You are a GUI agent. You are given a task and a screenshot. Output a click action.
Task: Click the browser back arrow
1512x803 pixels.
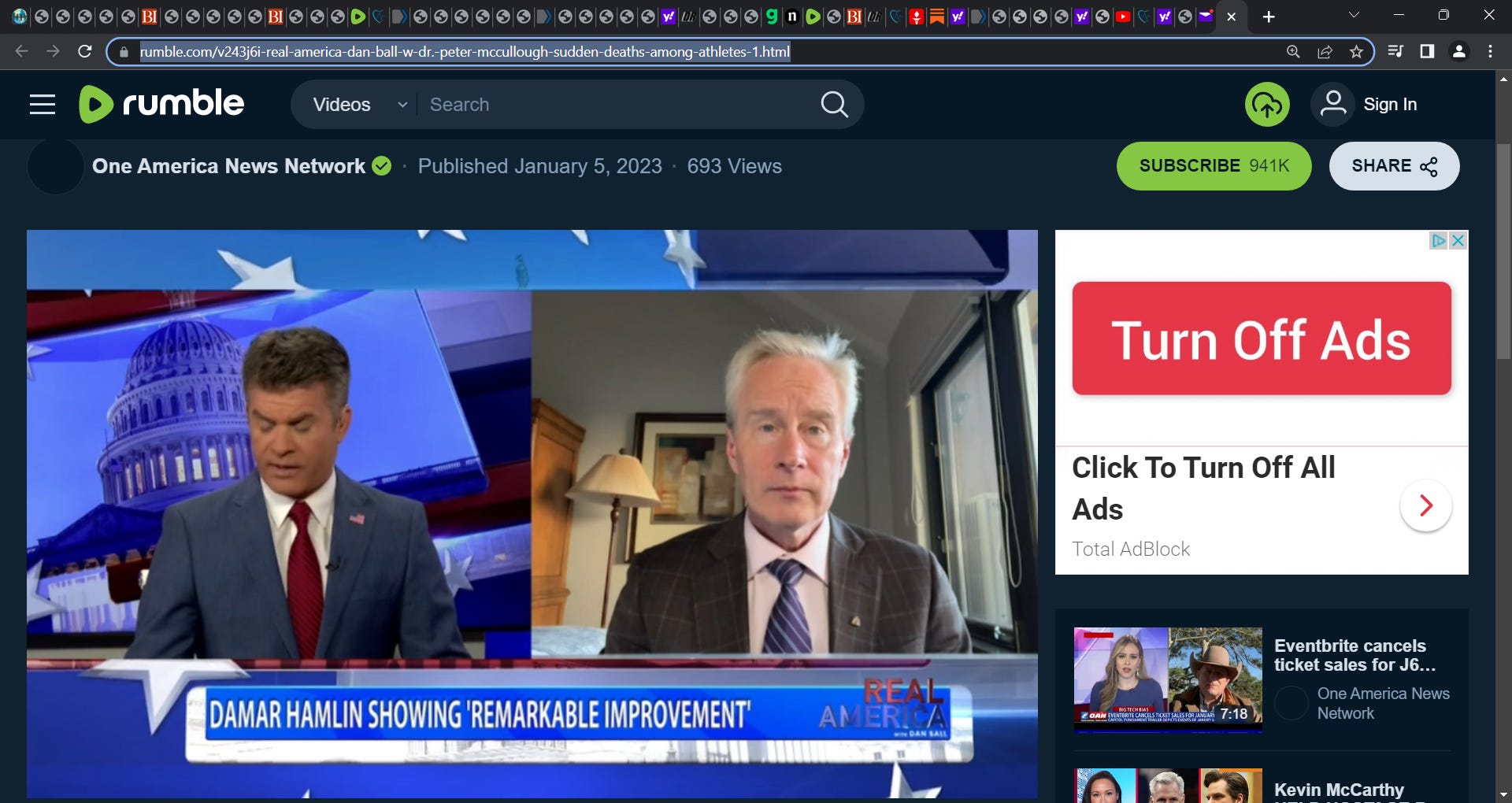[x=21, y=51]
